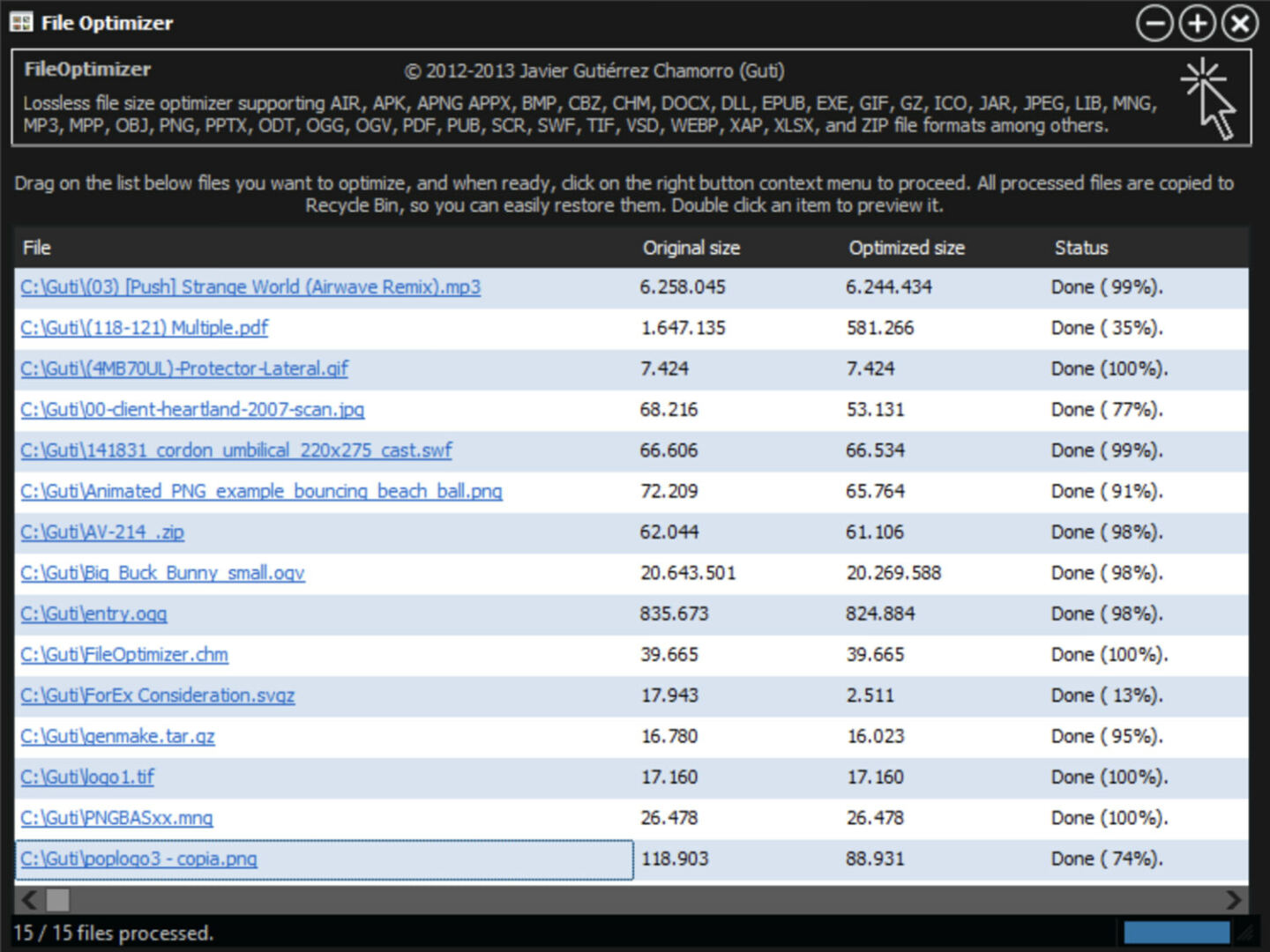The image size is (1270, 952).
Task: Click the cursor click logo icon in header
Action: [1210, 99]
